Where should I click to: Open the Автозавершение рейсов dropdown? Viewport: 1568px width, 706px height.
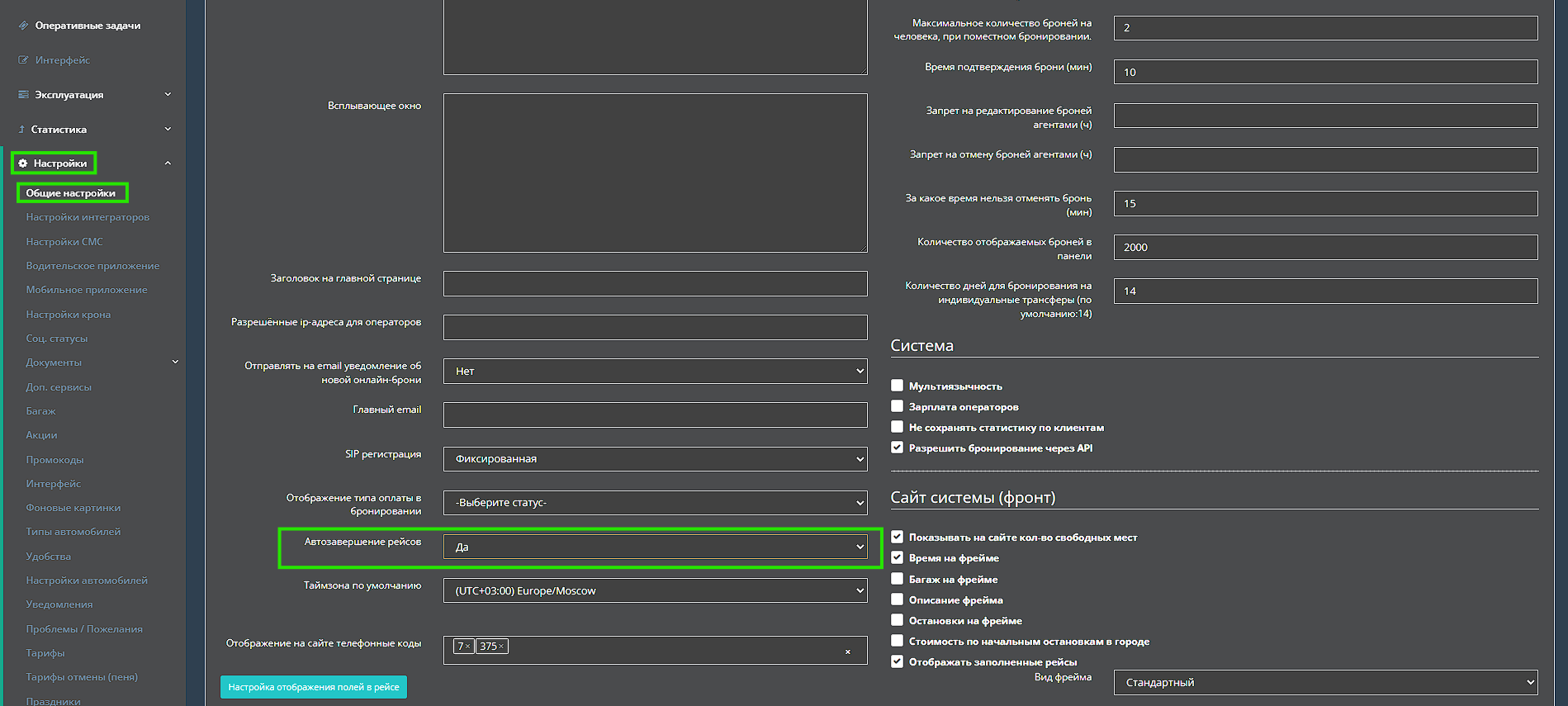(x=655, y=547)
